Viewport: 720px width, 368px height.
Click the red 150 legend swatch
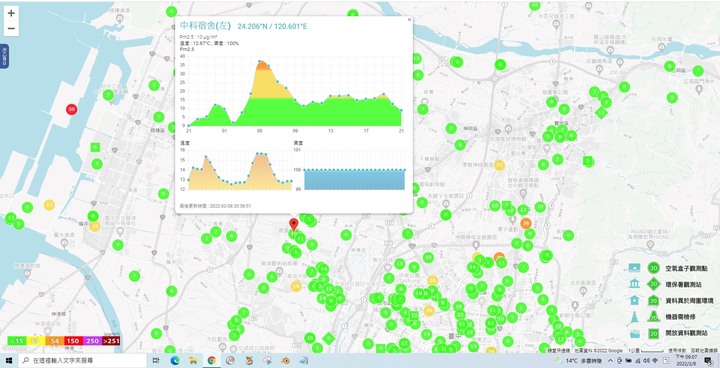tap(73, 341)
